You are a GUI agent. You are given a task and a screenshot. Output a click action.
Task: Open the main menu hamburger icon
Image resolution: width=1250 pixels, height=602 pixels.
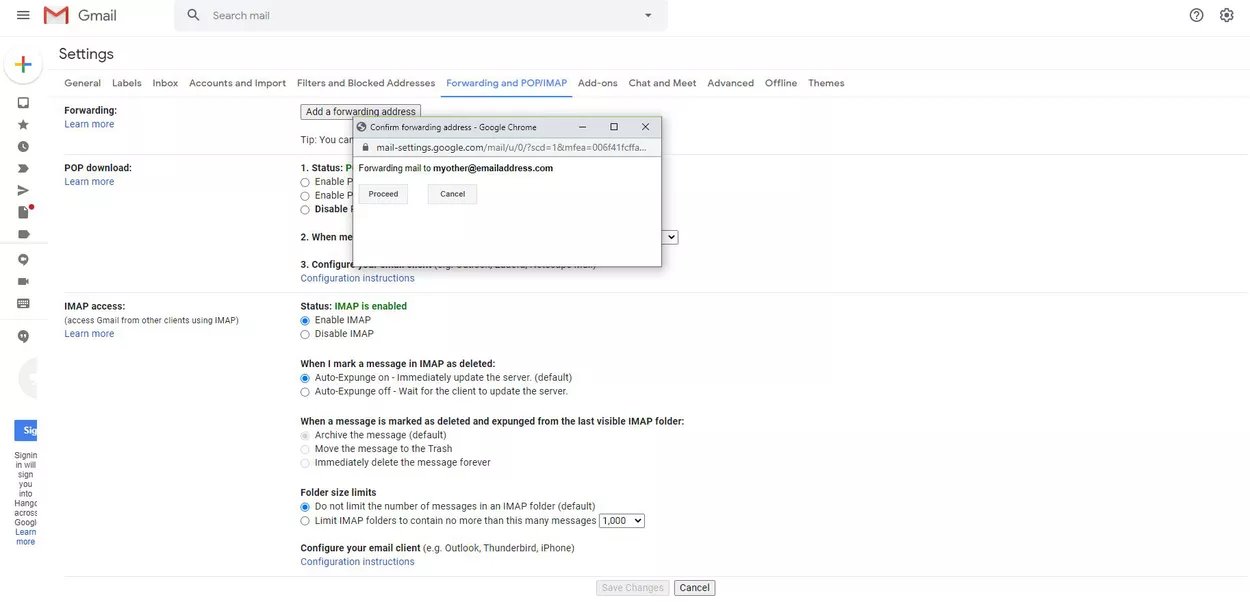(23, 15)
